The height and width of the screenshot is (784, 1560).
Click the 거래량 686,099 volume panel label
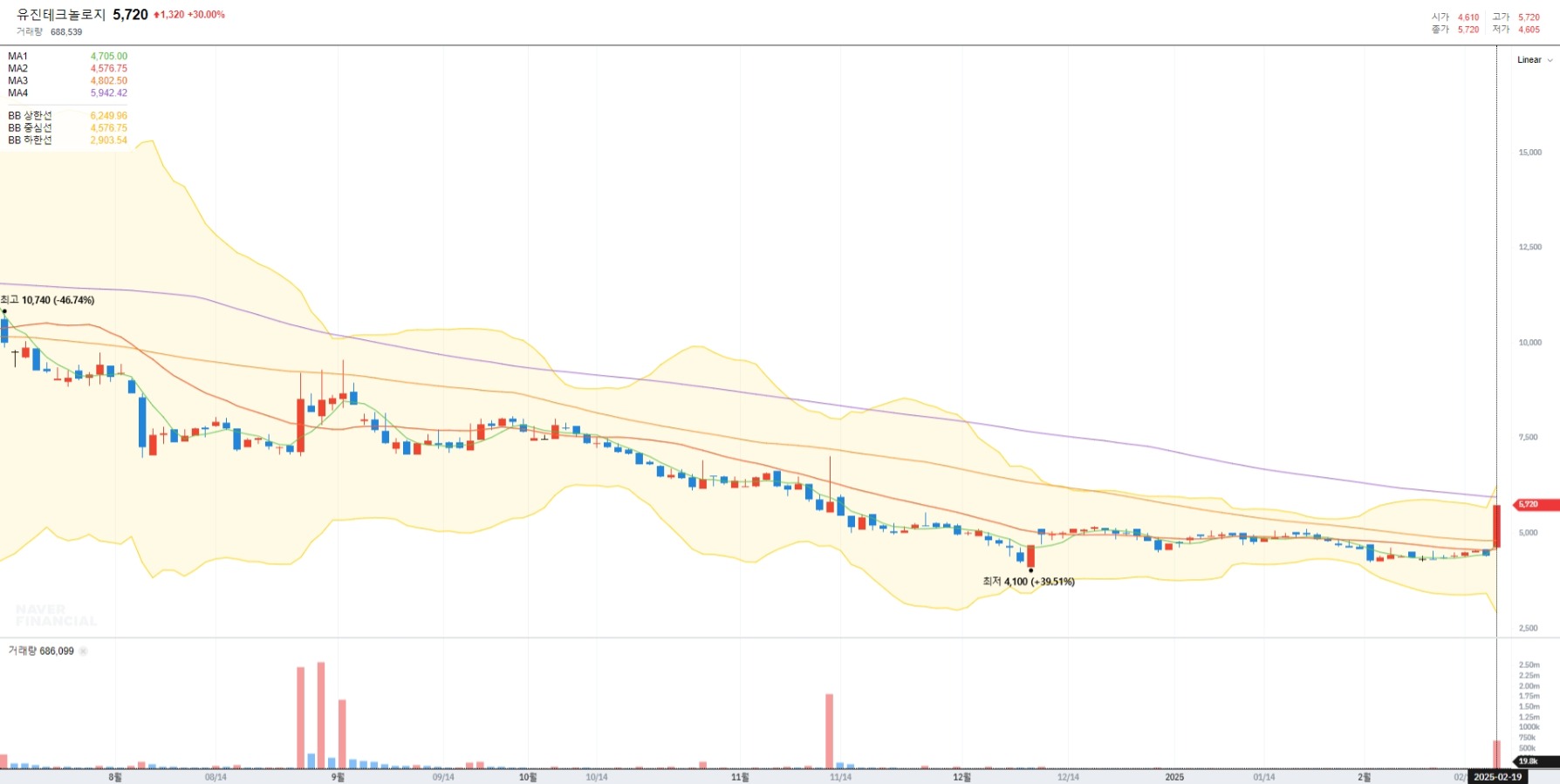tap(41, 651)
